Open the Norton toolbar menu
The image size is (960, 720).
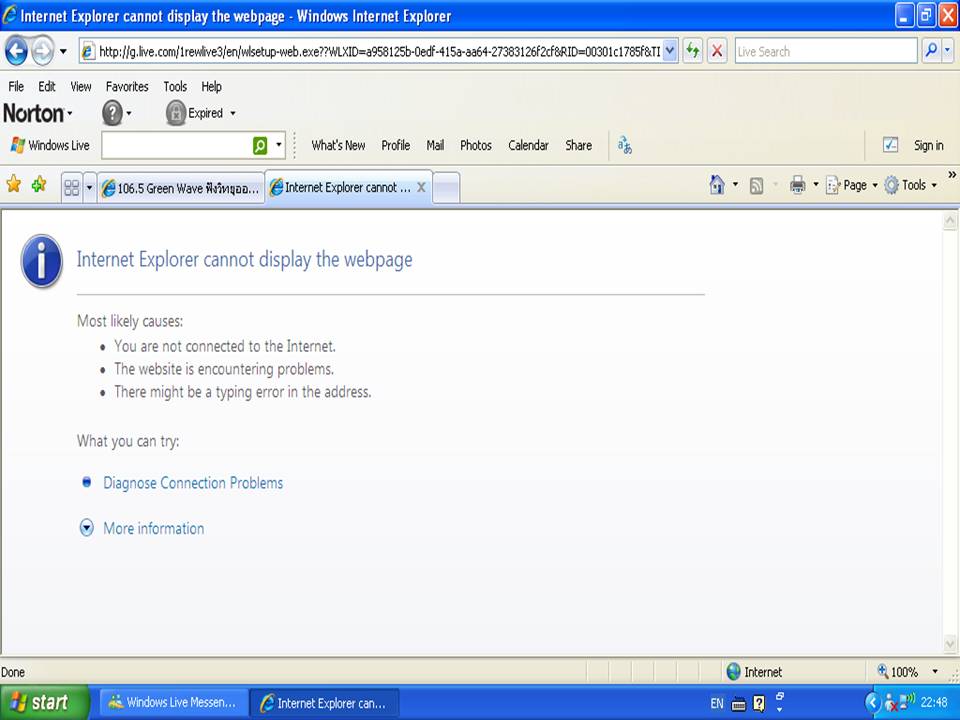[x=37, y=113]
